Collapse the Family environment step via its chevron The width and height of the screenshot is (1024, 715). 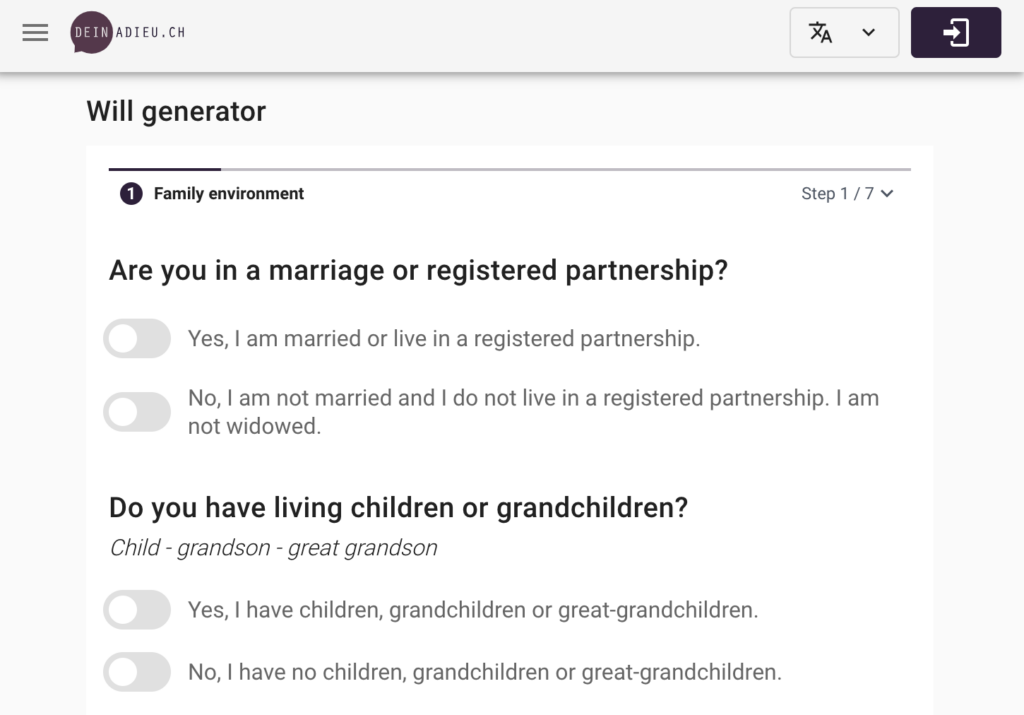pos(888,194)
